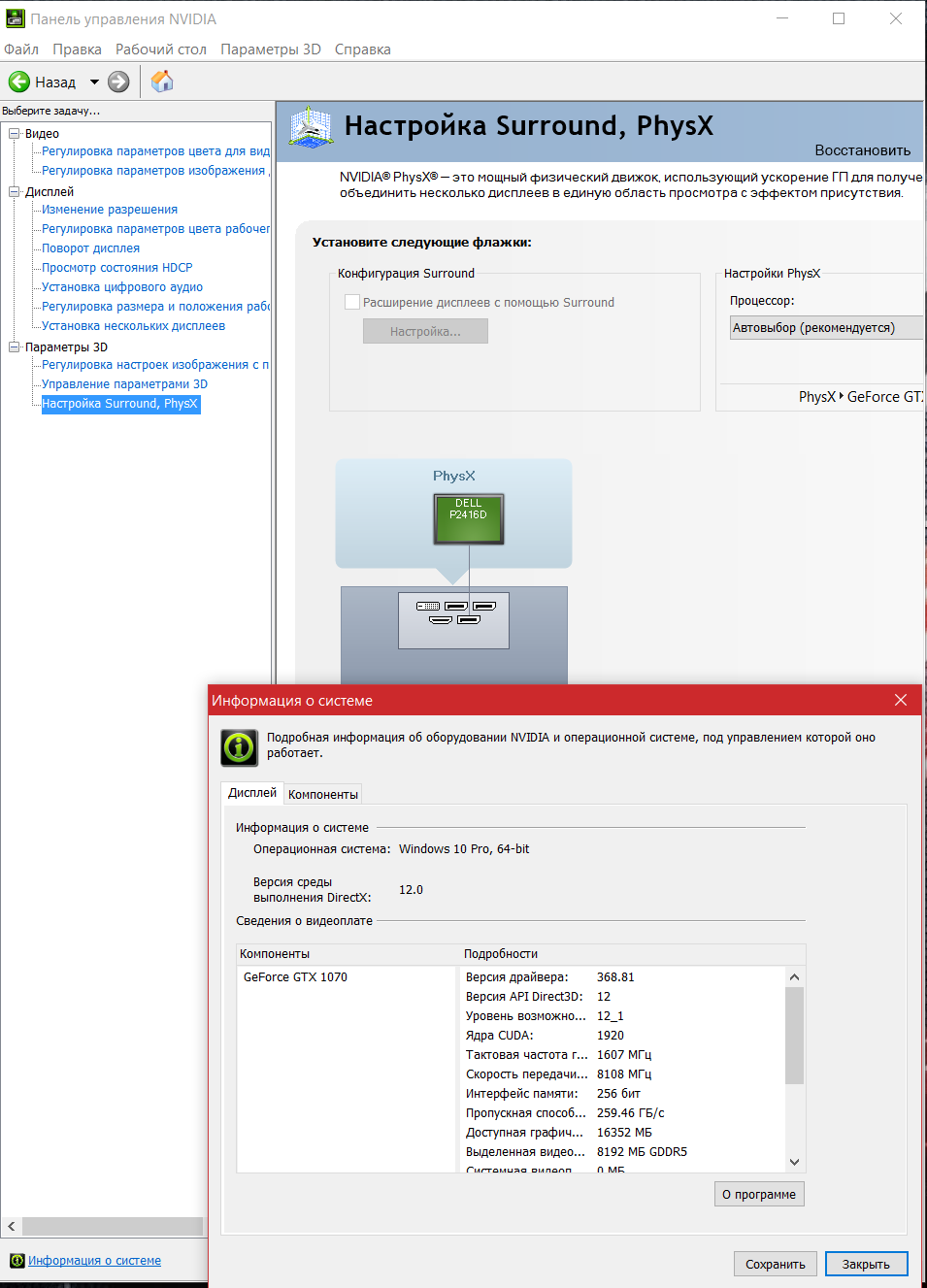This screenshot has width=927, height=1288.
Task: Select Настройка Surround, PhysX tree item
Action: point(120,404)
